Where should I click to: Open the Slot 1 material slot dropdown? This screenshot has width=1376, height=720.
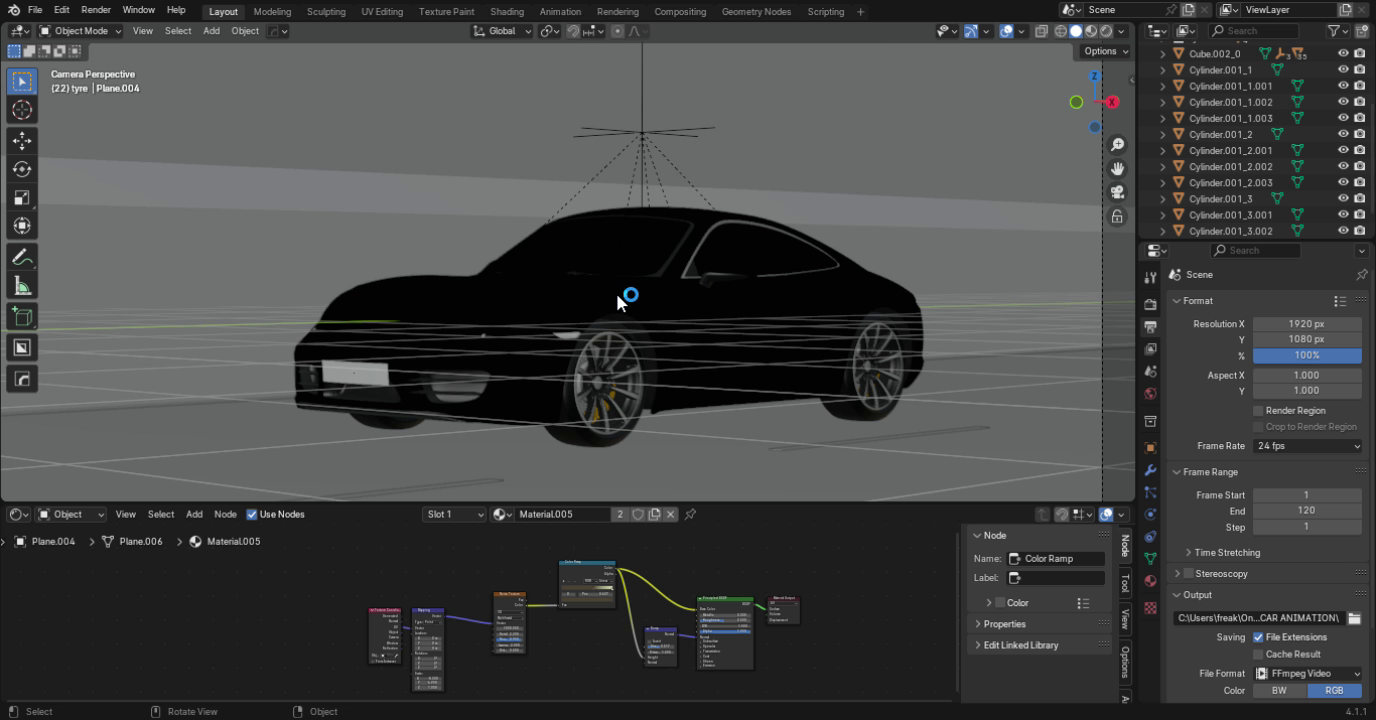[455, 514]
